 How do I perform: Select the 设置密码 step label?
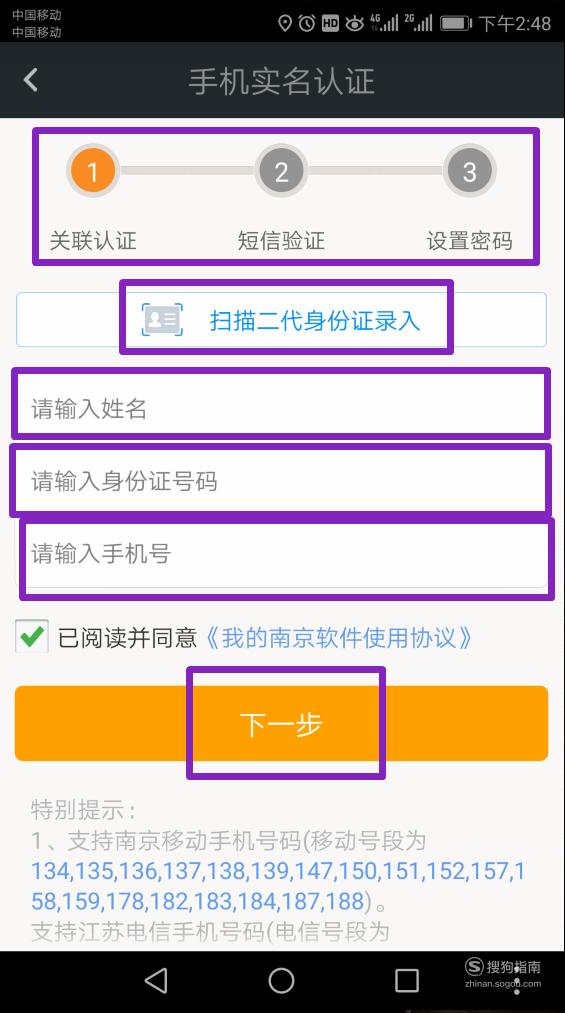pyautogui.click(x=469, y=241)
